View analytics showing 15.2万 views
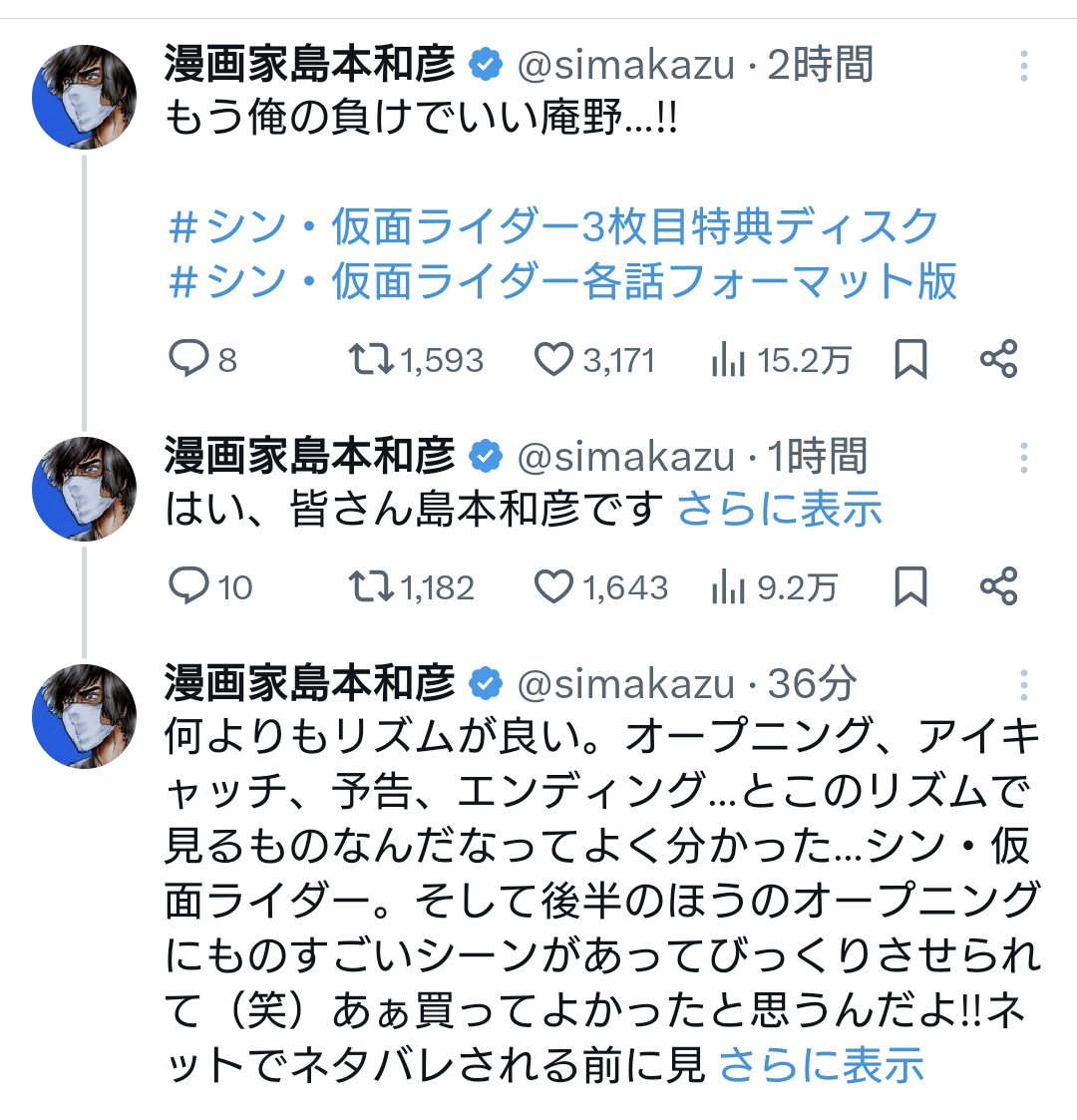The image size is (1077, 1120). click(x=729, y=359)
